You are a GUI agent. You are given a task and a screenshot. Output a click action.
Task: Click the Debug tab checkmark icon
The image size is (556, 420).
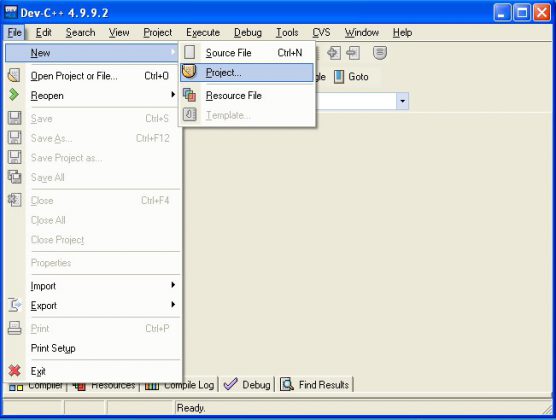pyautogui.click(x=231, y=384)
